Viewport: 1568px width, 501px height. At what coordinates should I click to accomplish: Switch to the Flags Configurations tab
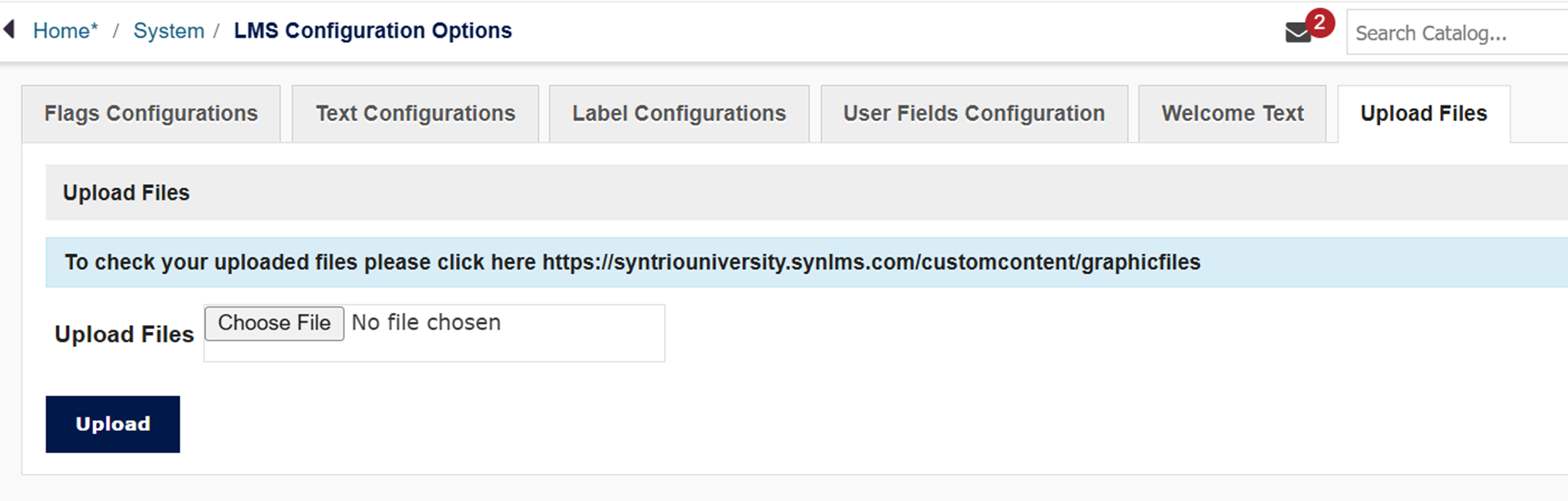(x=151, y=114)
